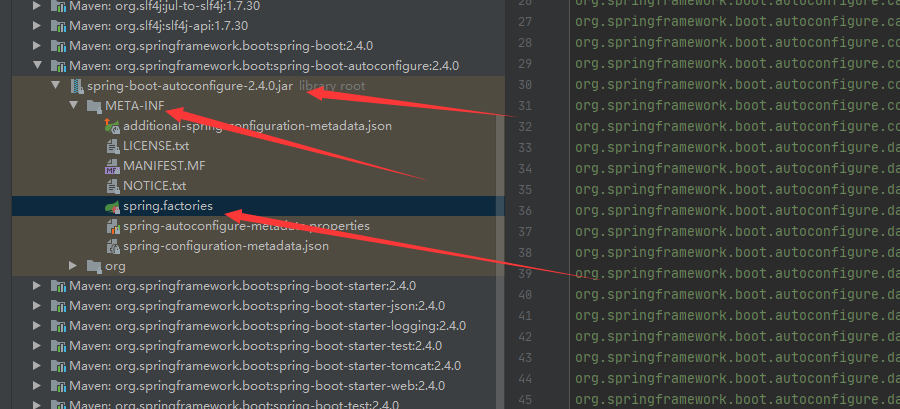Expand Maven spring-boot-starter:2.4.0 arrow

pos(37,286)
